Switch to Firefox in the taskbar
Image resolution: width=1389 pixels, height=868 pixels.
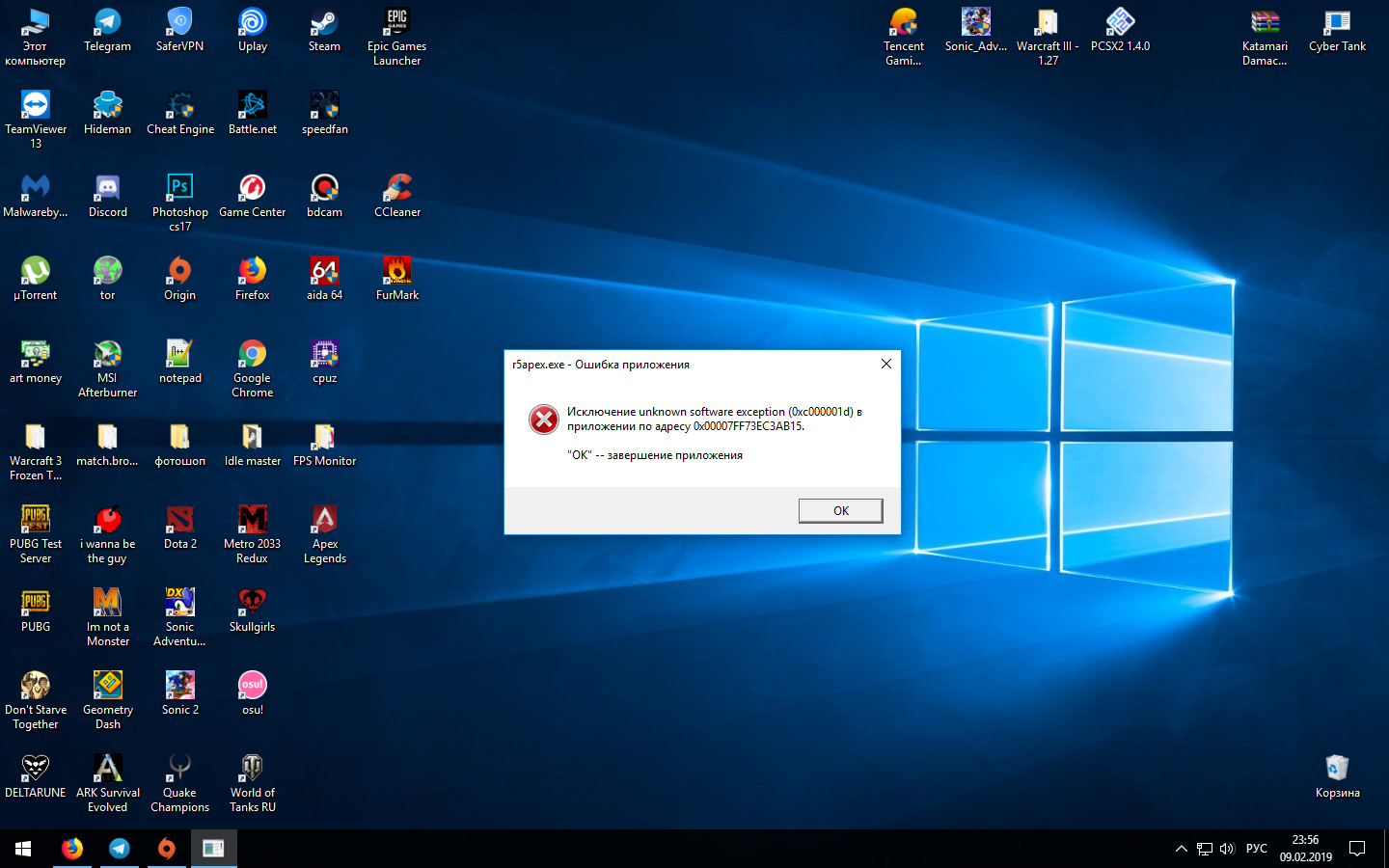pos(72,849)
